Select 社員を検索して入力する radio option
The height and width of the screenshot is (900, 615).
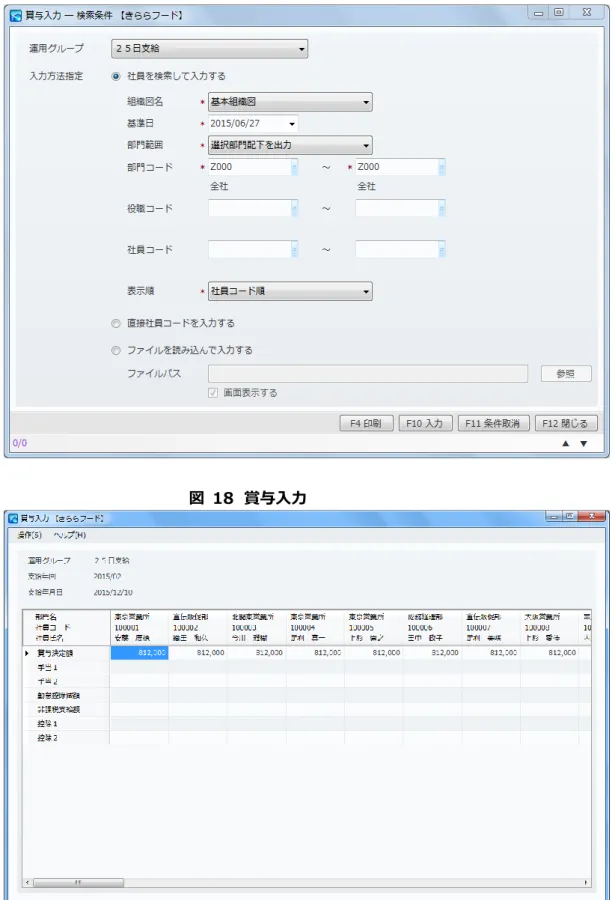click(116, 76)
